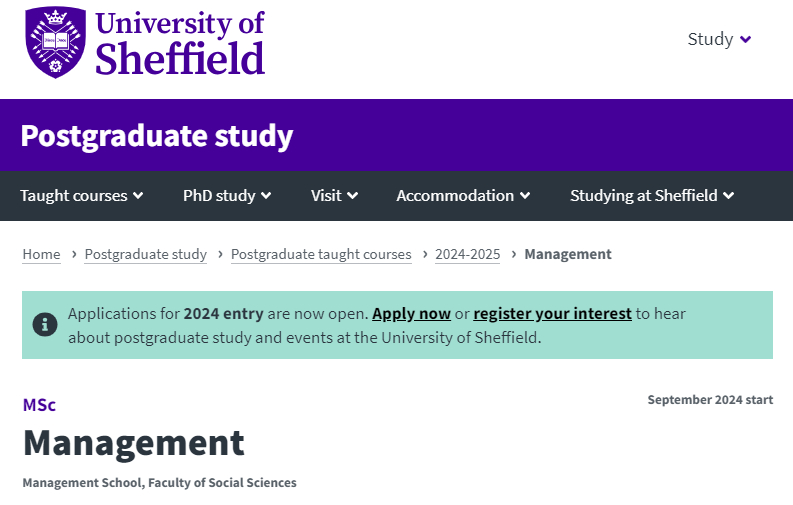793x505 pixels.
Task: Go to Home in the breadcrumb
Action: click(x=41, y=254)
